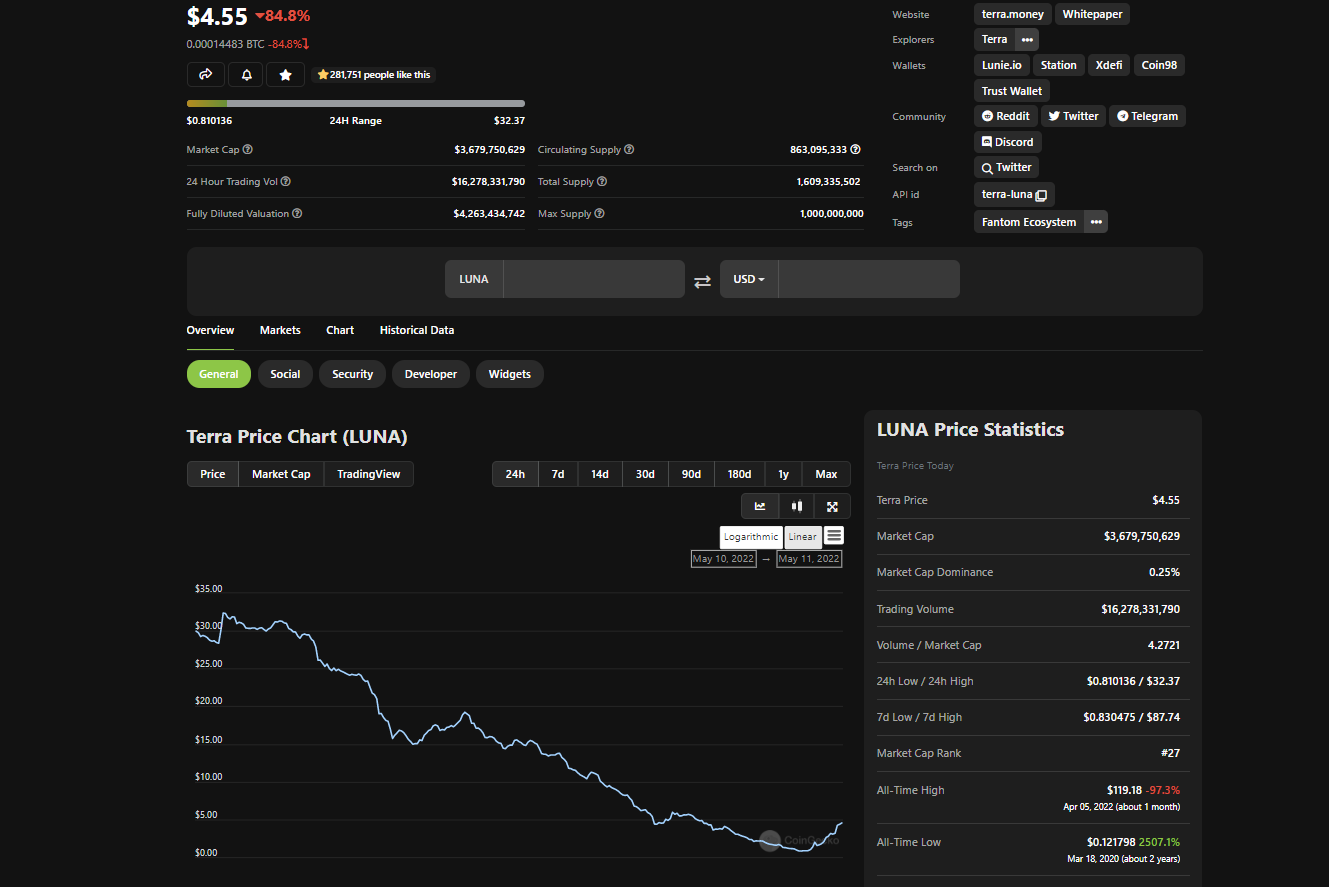Expand the chart to fullscreen

[x=832, y=506]
